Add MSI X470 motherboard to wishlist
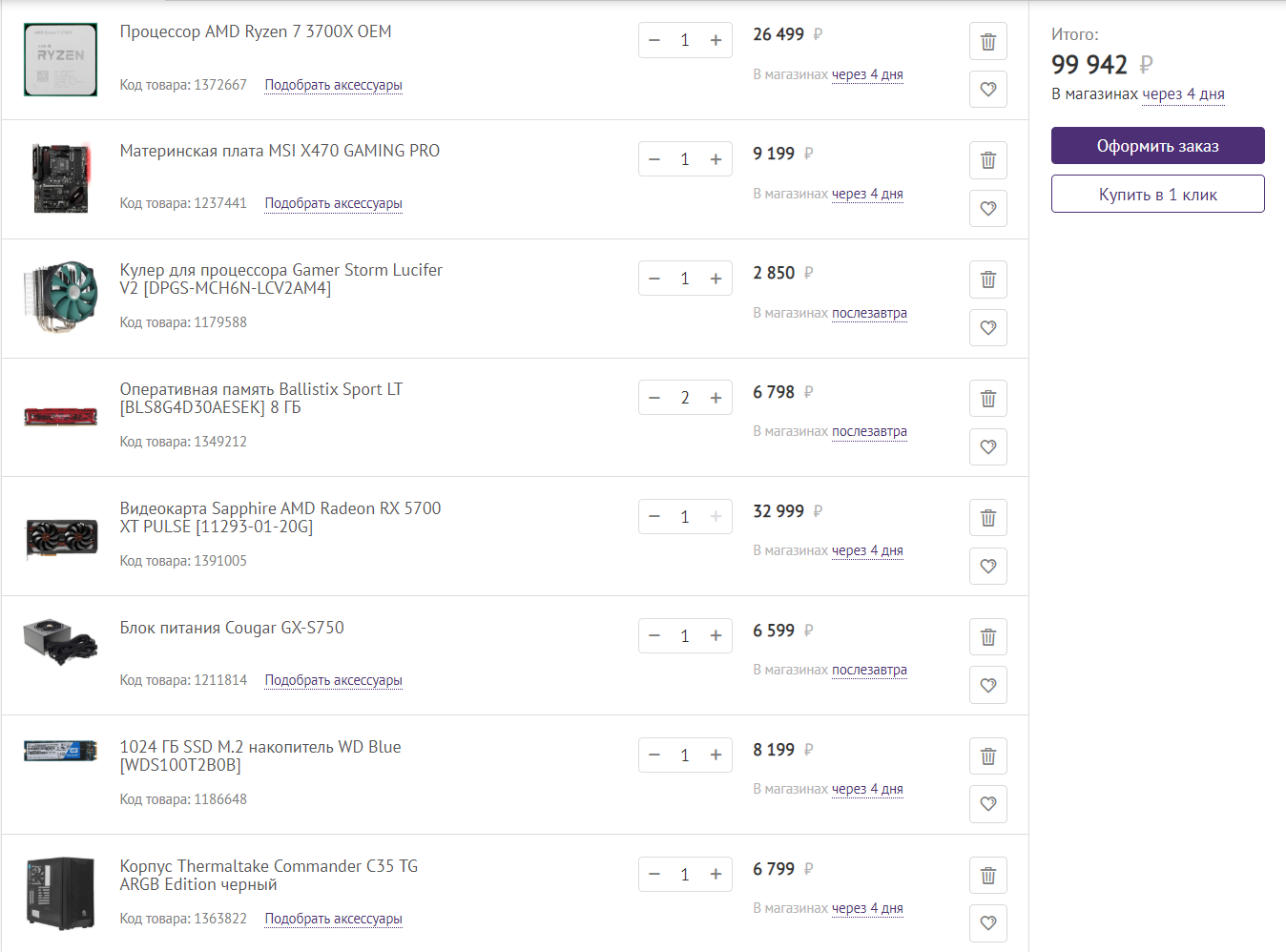Screen dimensions: 1286x952 (x=988, y=209)
